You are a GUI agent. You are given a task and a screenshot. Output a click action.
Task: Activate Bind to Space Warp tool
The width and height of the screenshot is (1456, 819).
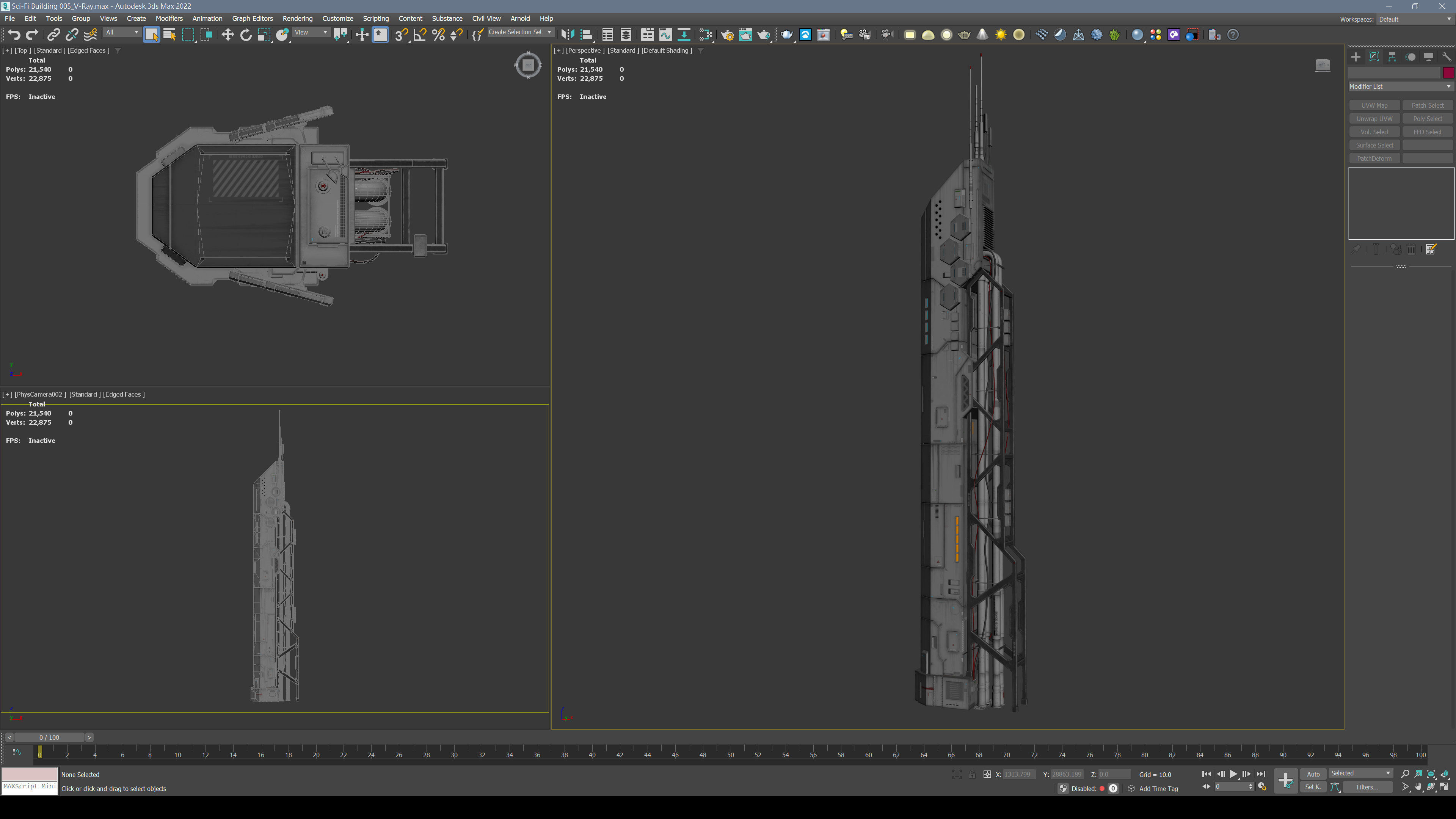[91, 35]
